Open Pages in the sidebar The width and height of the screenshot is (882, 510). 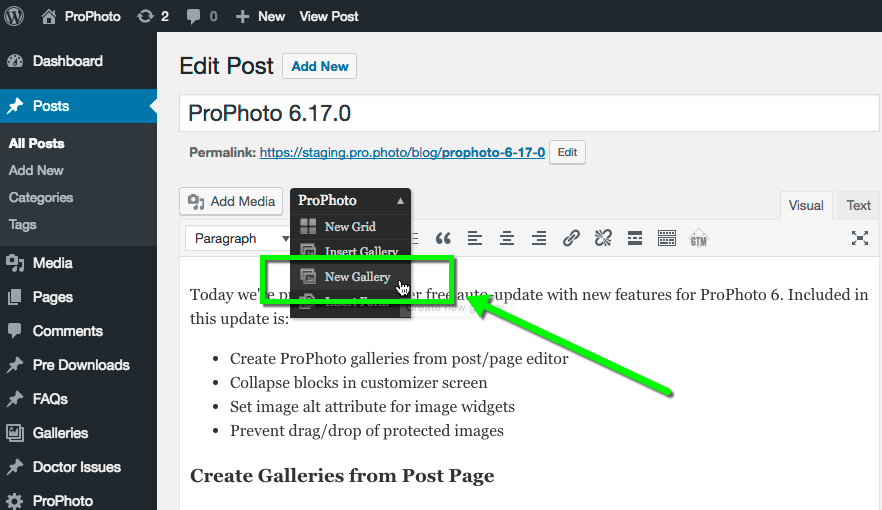78,296
